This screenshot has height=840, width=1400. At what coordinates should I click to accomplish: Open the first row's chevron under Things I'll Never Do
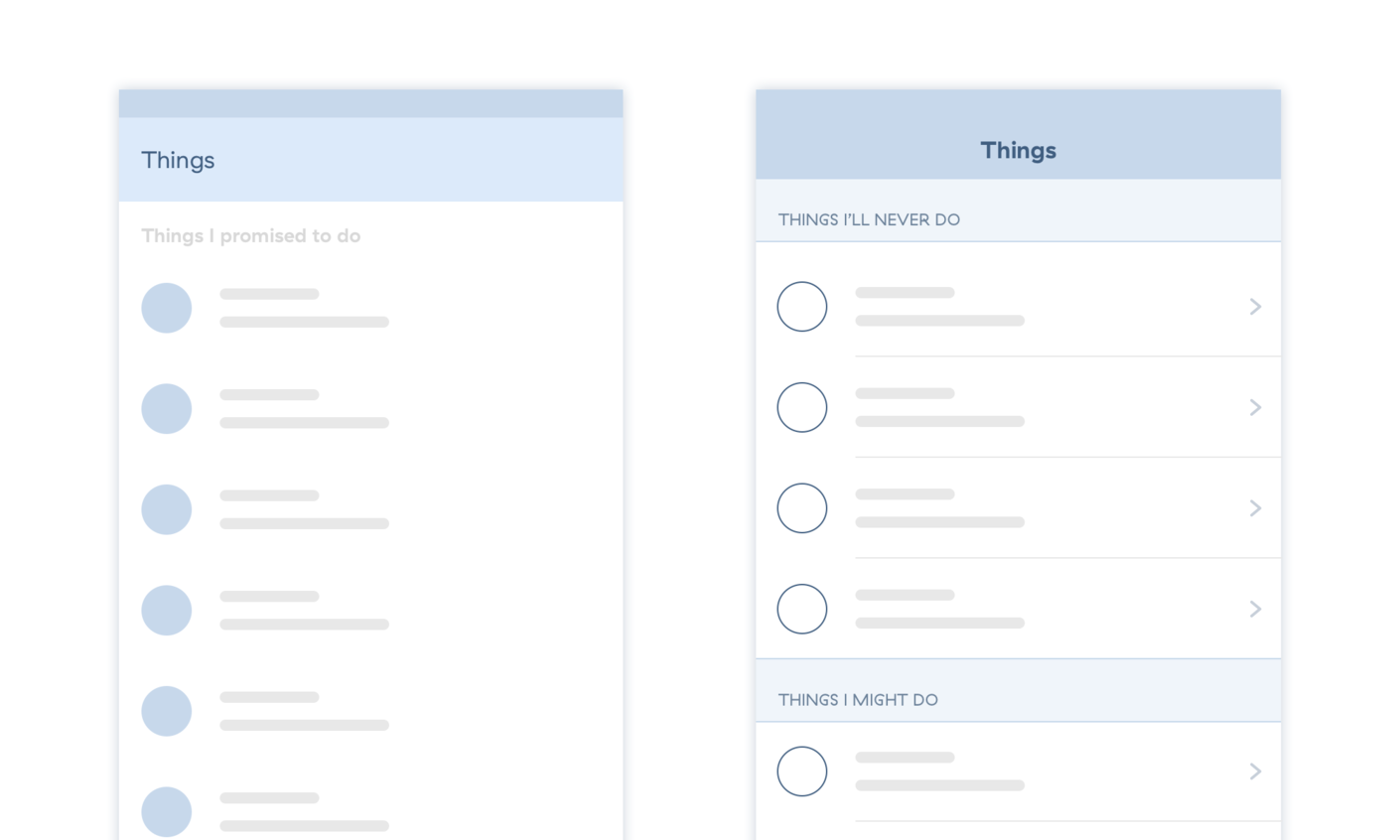tap(1255, 307)
